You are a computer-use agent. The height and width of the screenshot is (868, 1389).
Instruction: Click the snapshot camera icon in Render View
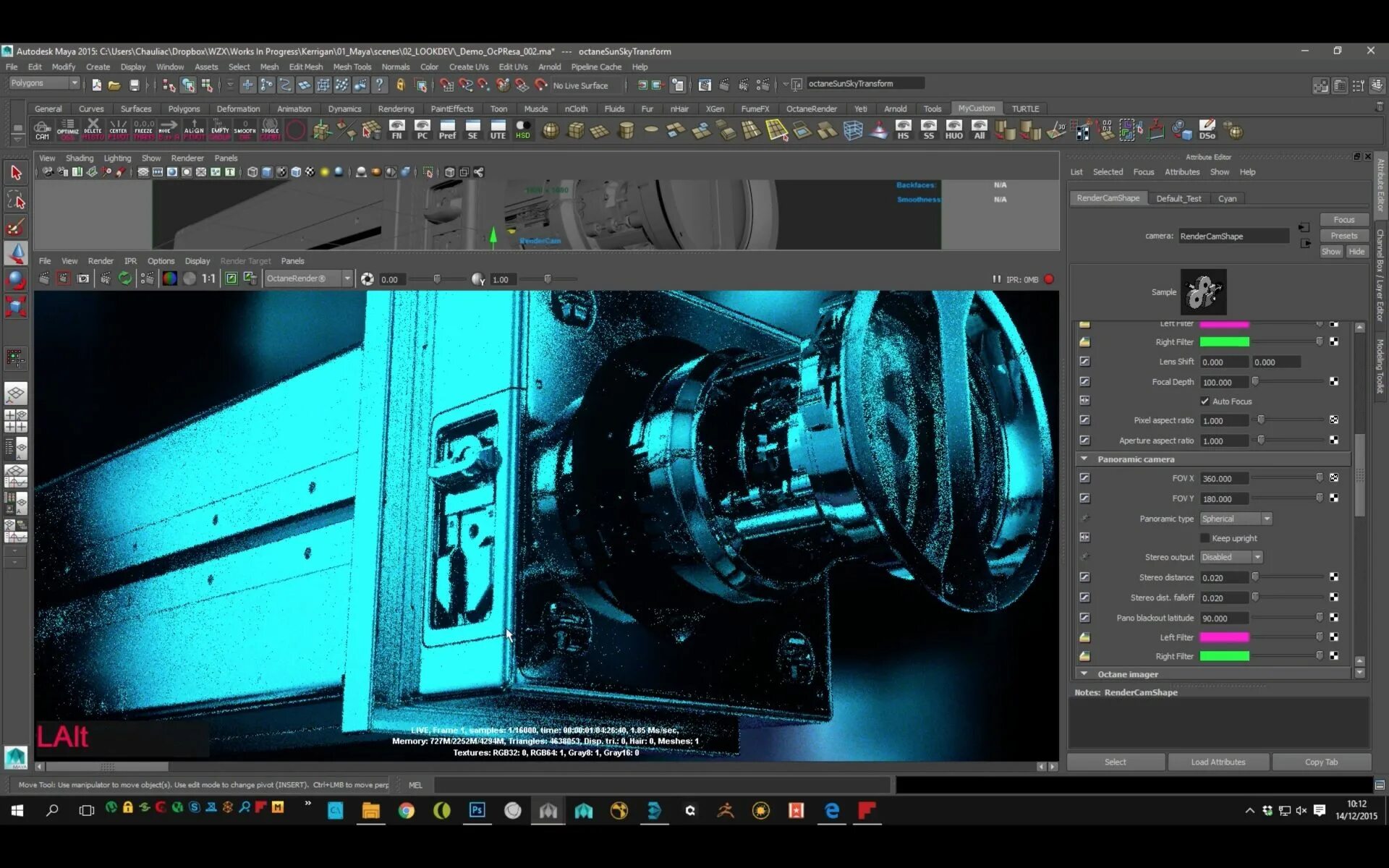click(83, 279)
